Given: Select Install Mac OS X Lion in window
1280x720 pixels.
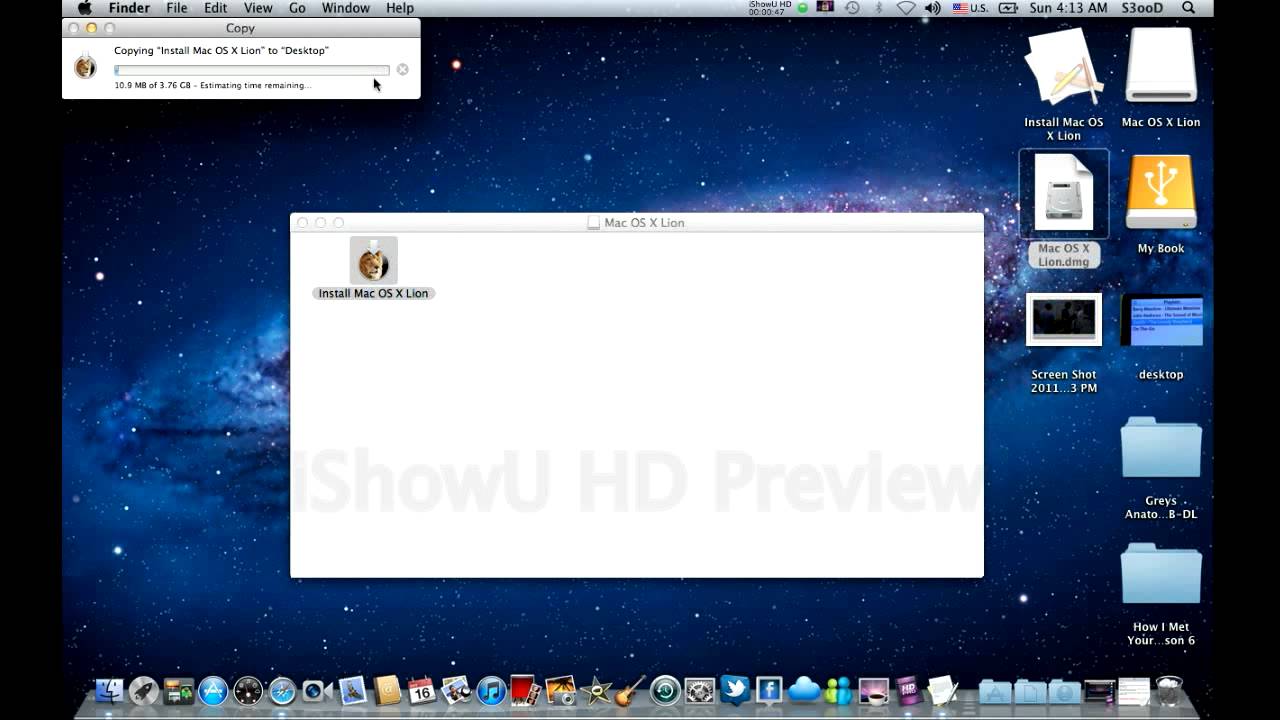Looking at the screenshot, I should click(373, 268).
